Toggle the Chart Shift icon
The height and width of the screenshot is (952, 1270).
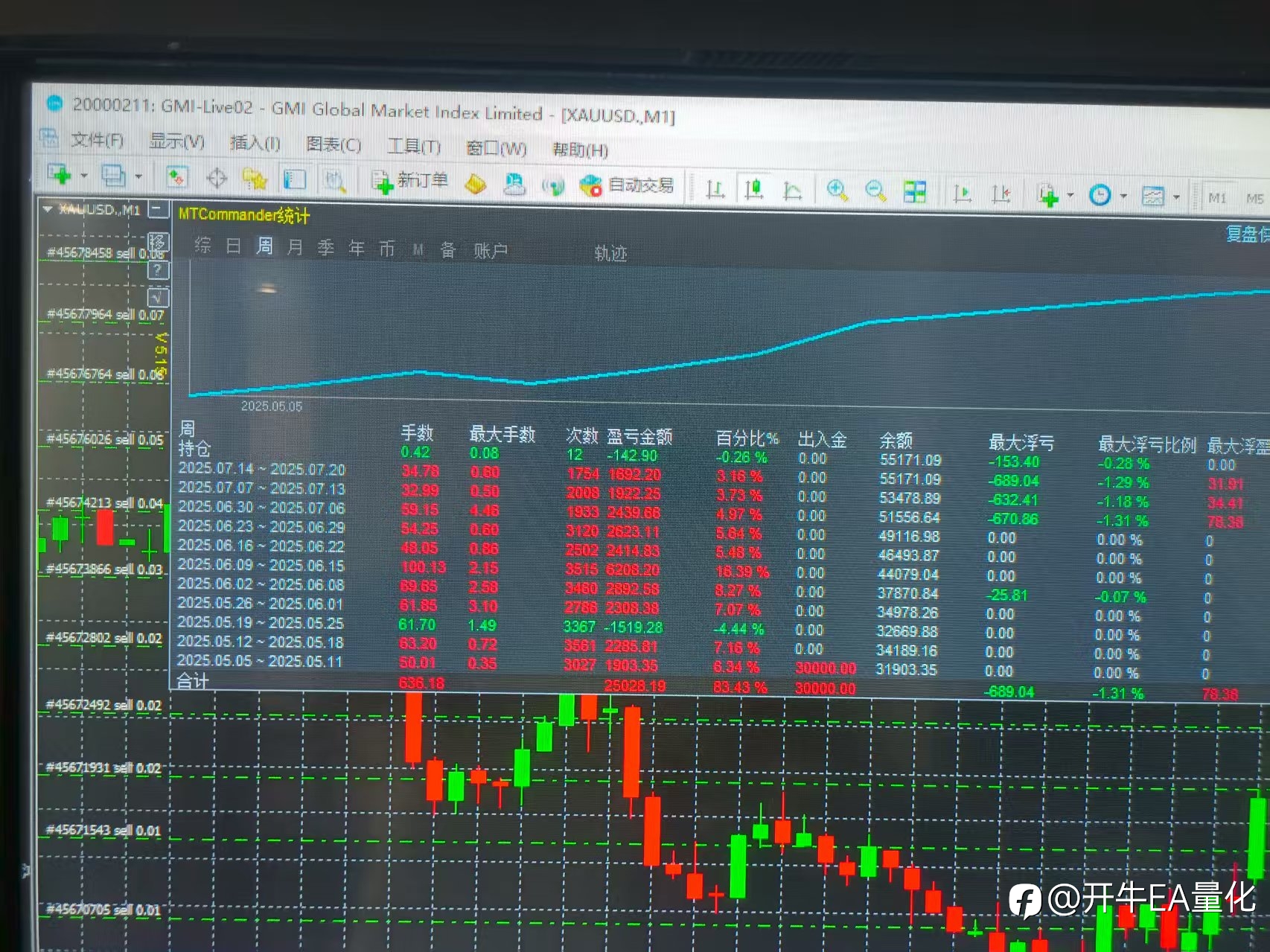(x=1001, y=194)
